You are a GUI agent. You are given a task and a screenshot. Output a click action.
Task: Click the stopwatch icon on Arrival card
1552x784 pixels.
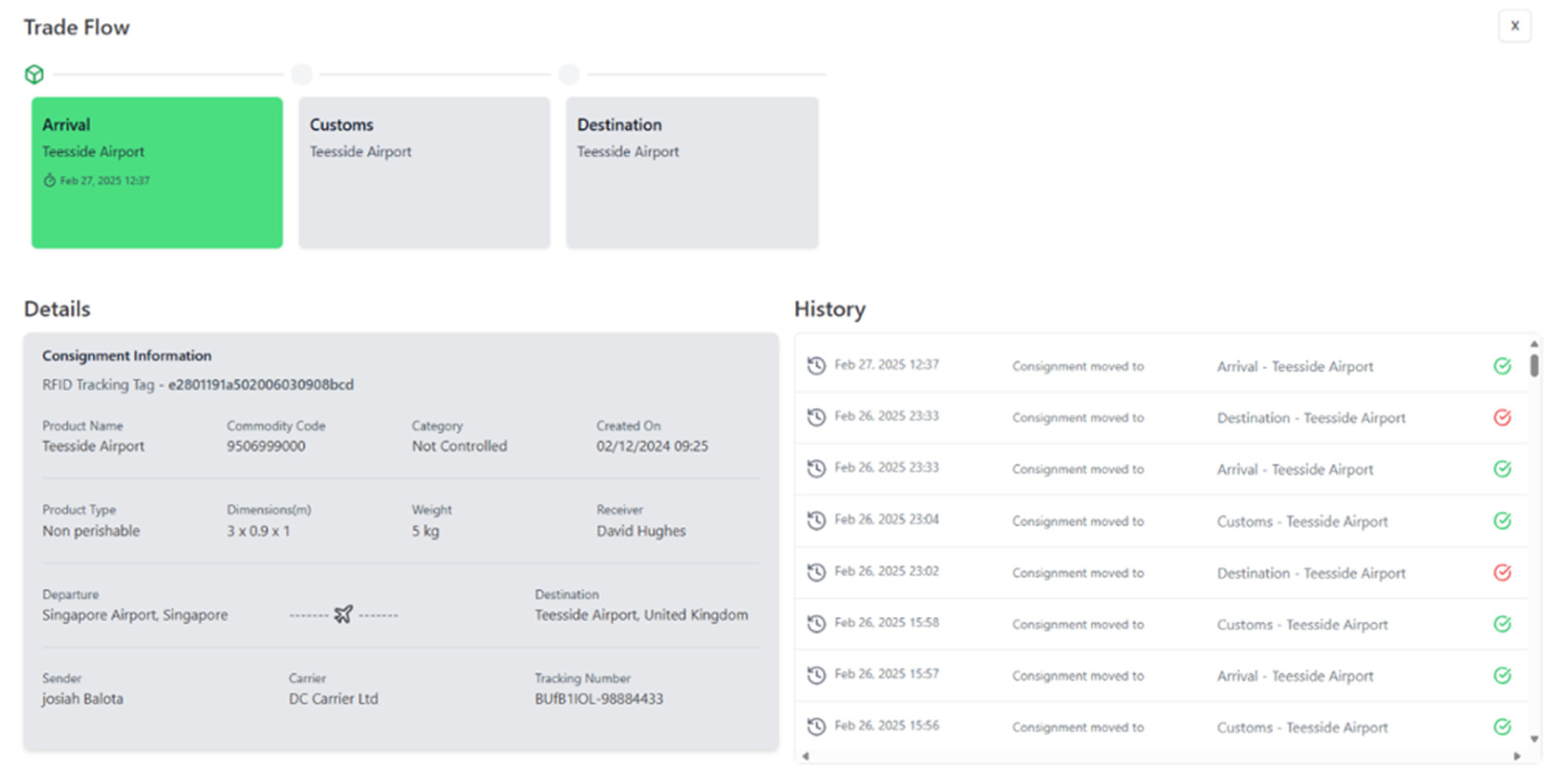click(49, 180)
